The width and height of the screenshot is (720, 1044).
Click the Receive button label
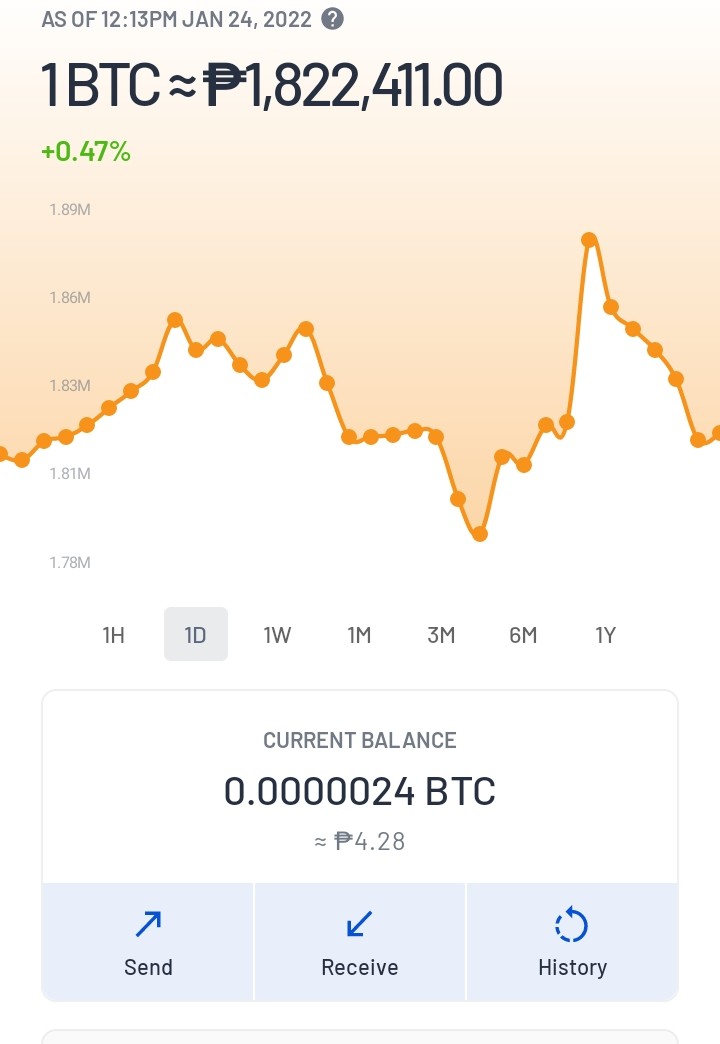tap(360, 967)
